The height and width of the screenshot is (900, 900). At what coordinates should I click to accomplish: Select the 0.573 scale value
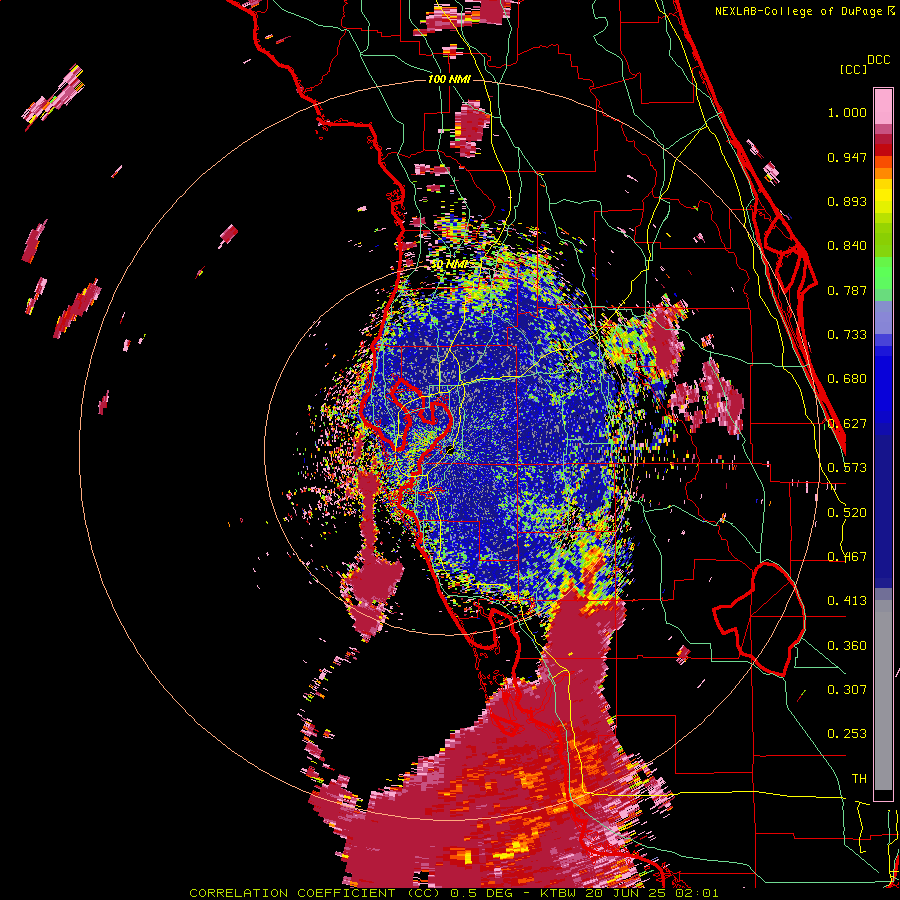pos(847,468)
